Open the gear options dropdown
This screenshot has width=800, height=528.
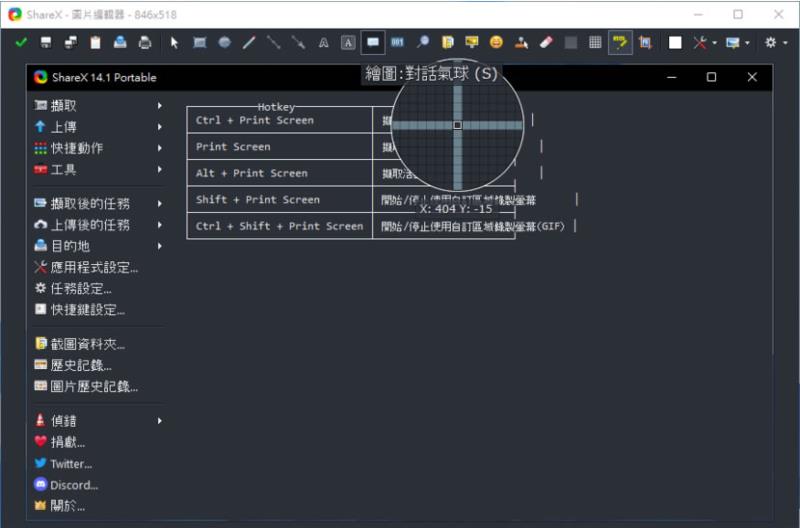tap(776, 42)
